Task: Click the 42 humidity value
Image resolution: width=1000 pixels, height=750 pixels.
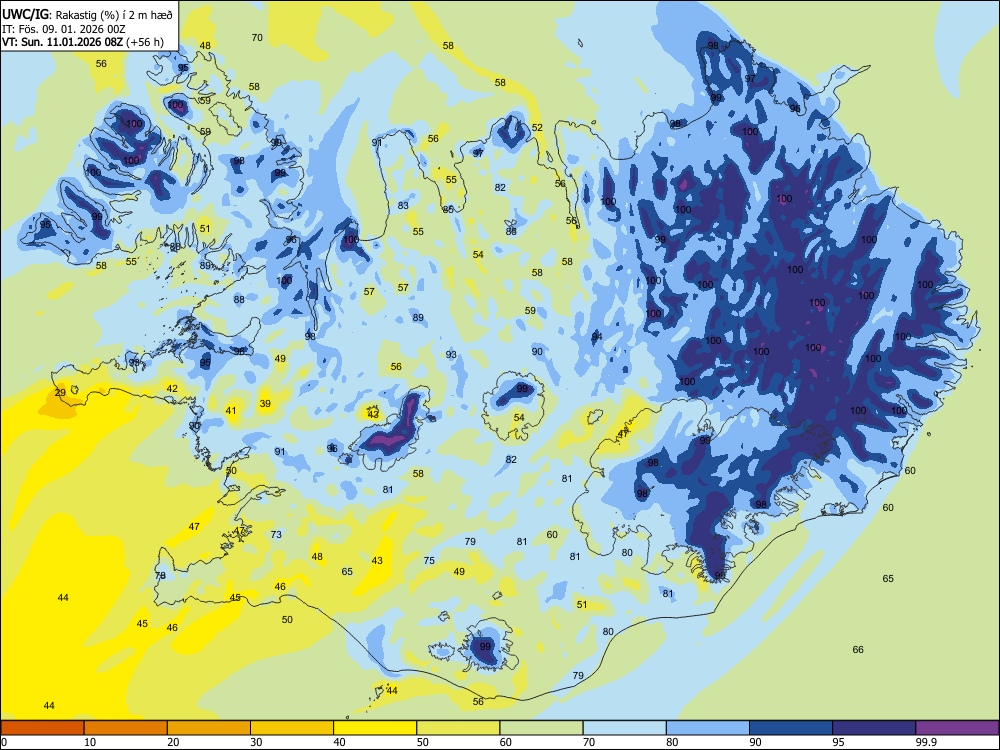Action: tap(172, 388)
